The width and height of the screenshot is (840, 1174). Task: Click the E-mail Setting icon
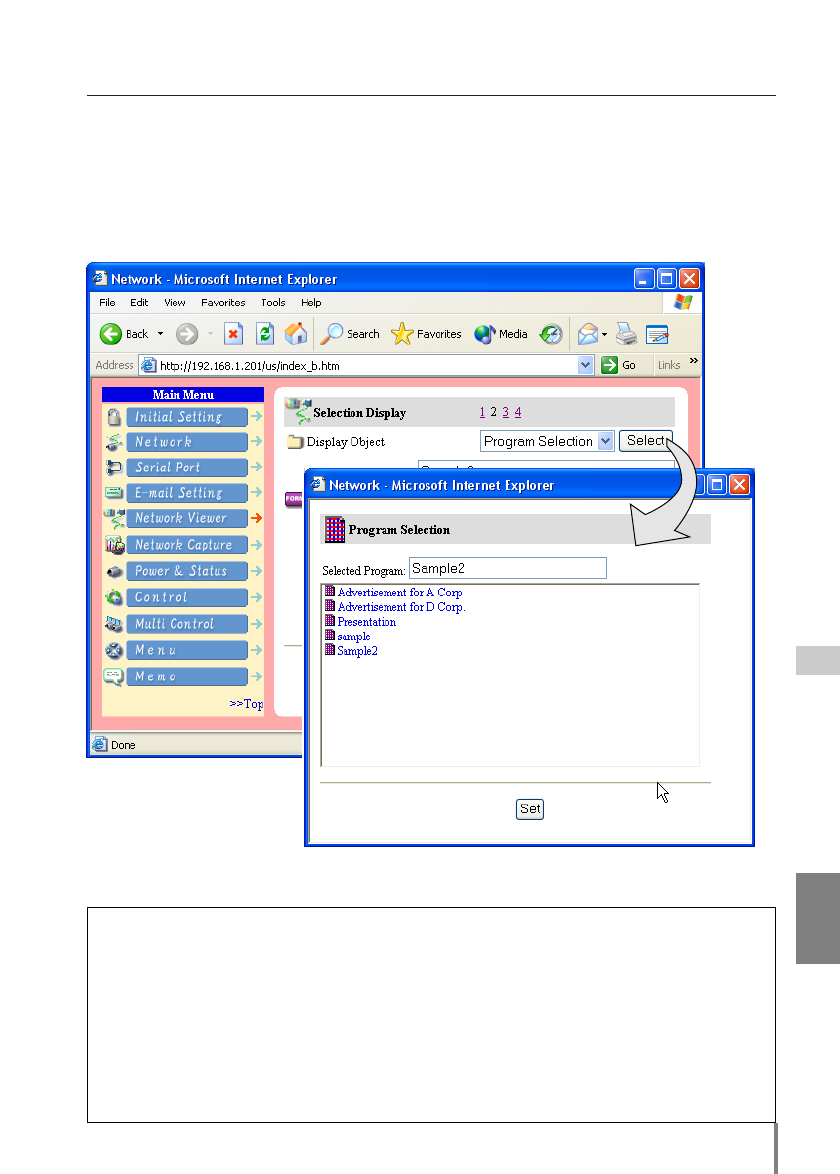tap(114, 493)
